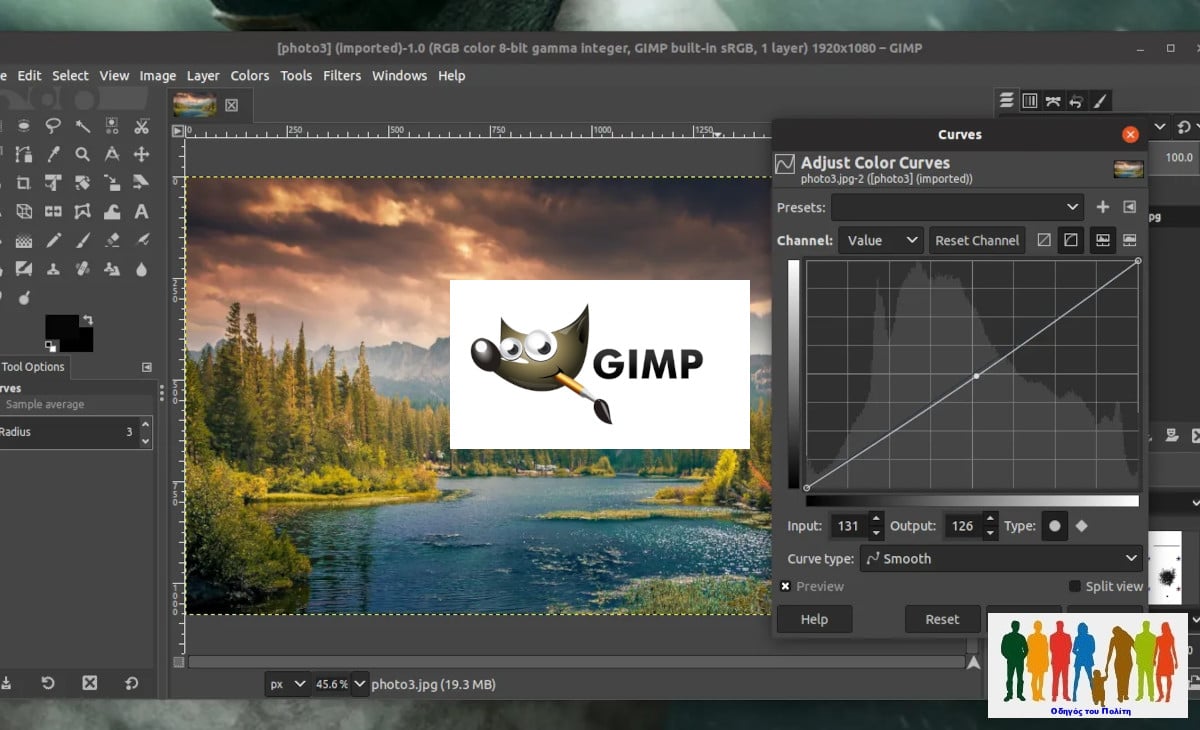This screenshot has height=730, width=1200.
Task: Click the black foreground color swatch
Action: click(x=62, y=328)
